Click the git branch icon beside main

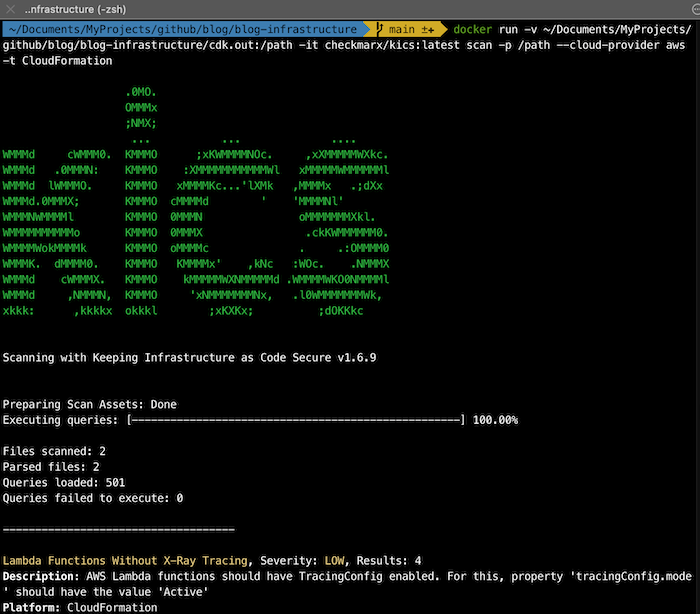(379, 29)
